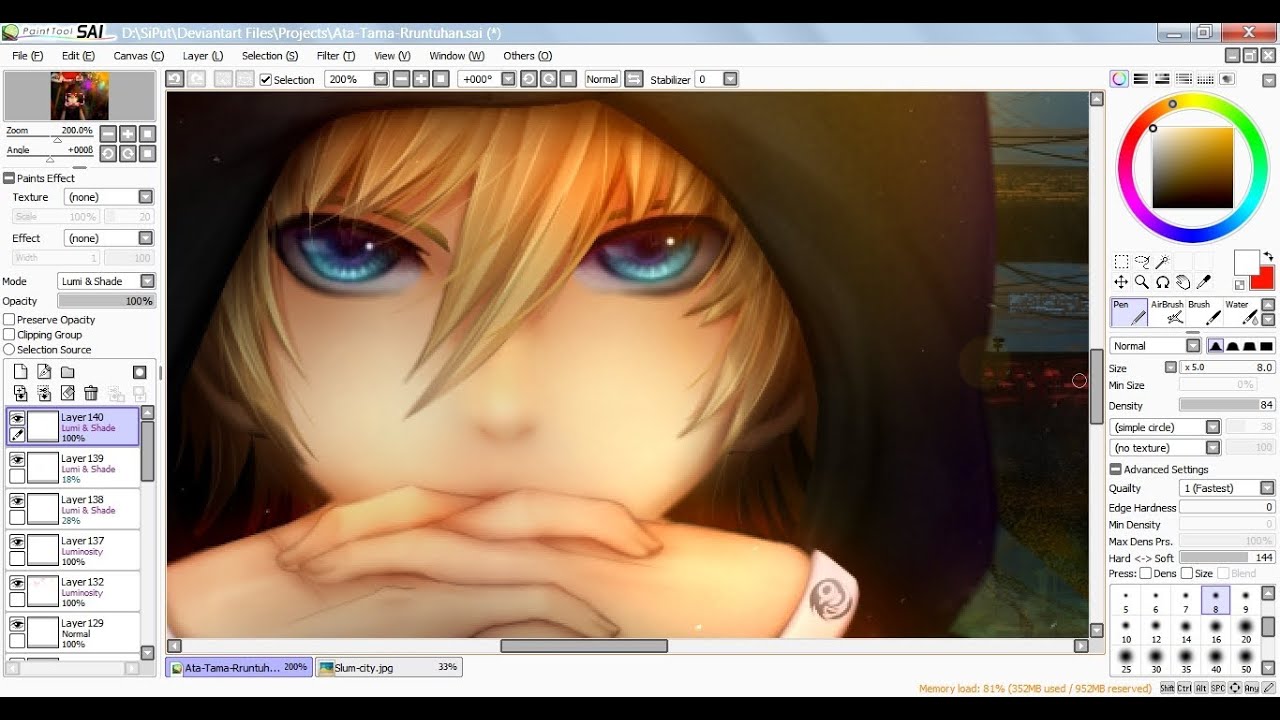Choose the Pen brush tool
The width and height of the screenshot is (1280, 720).
pyautogui.click(x=1129, y=313)
